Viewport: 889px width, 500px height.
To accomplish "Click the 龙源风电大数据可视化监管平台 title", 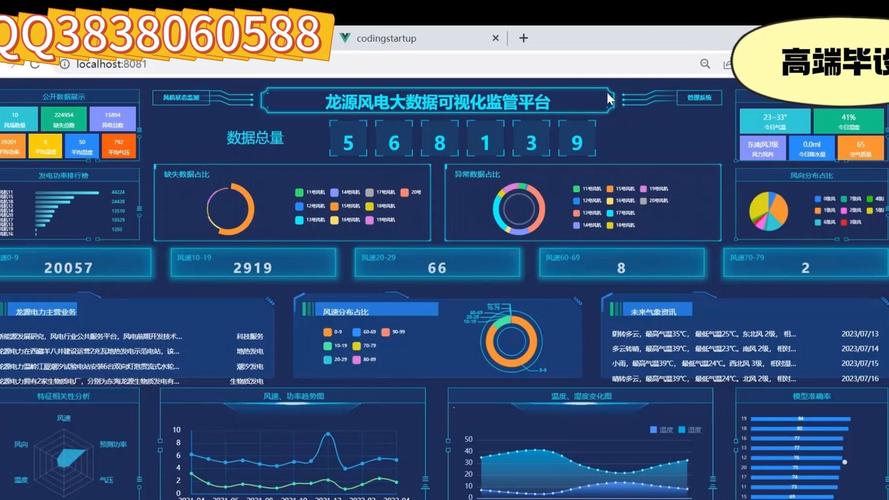I will pos(437,102).
